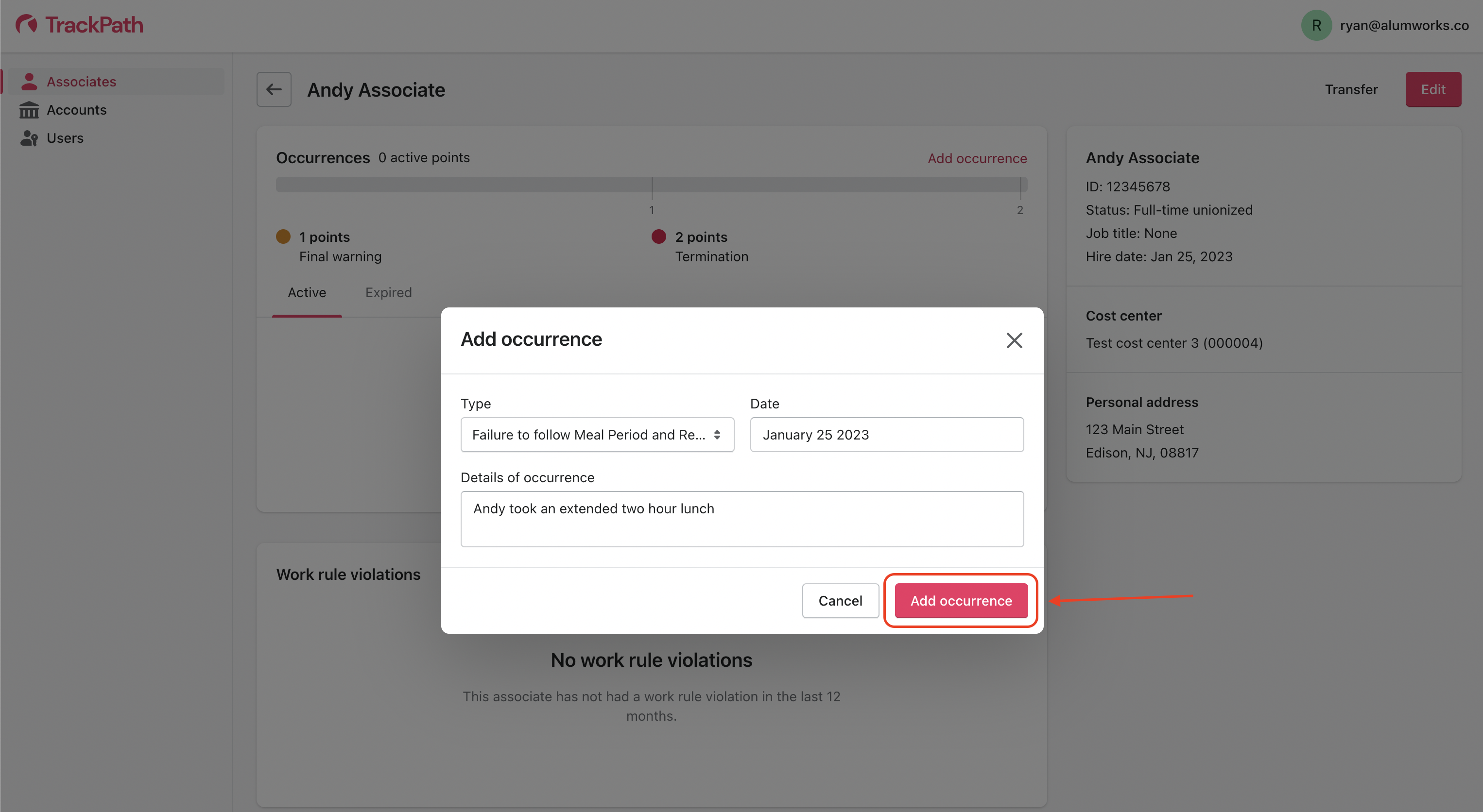Close the Add occurrence dialog with X
Screen dimensions: 1483x812
point(1014,340)
